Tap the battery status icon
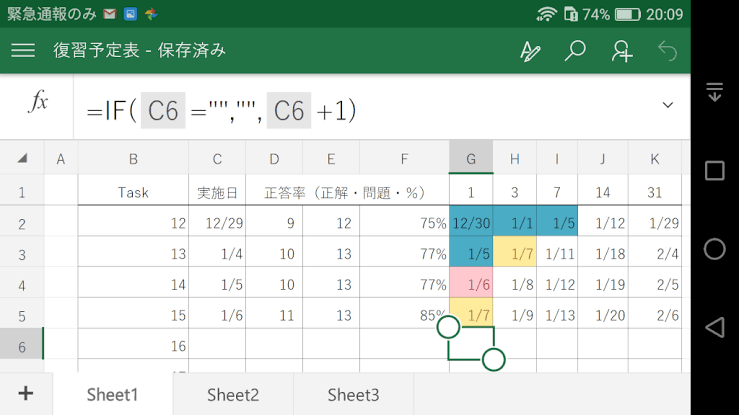Viewport: 739px width, 415px height. point(627,14)
